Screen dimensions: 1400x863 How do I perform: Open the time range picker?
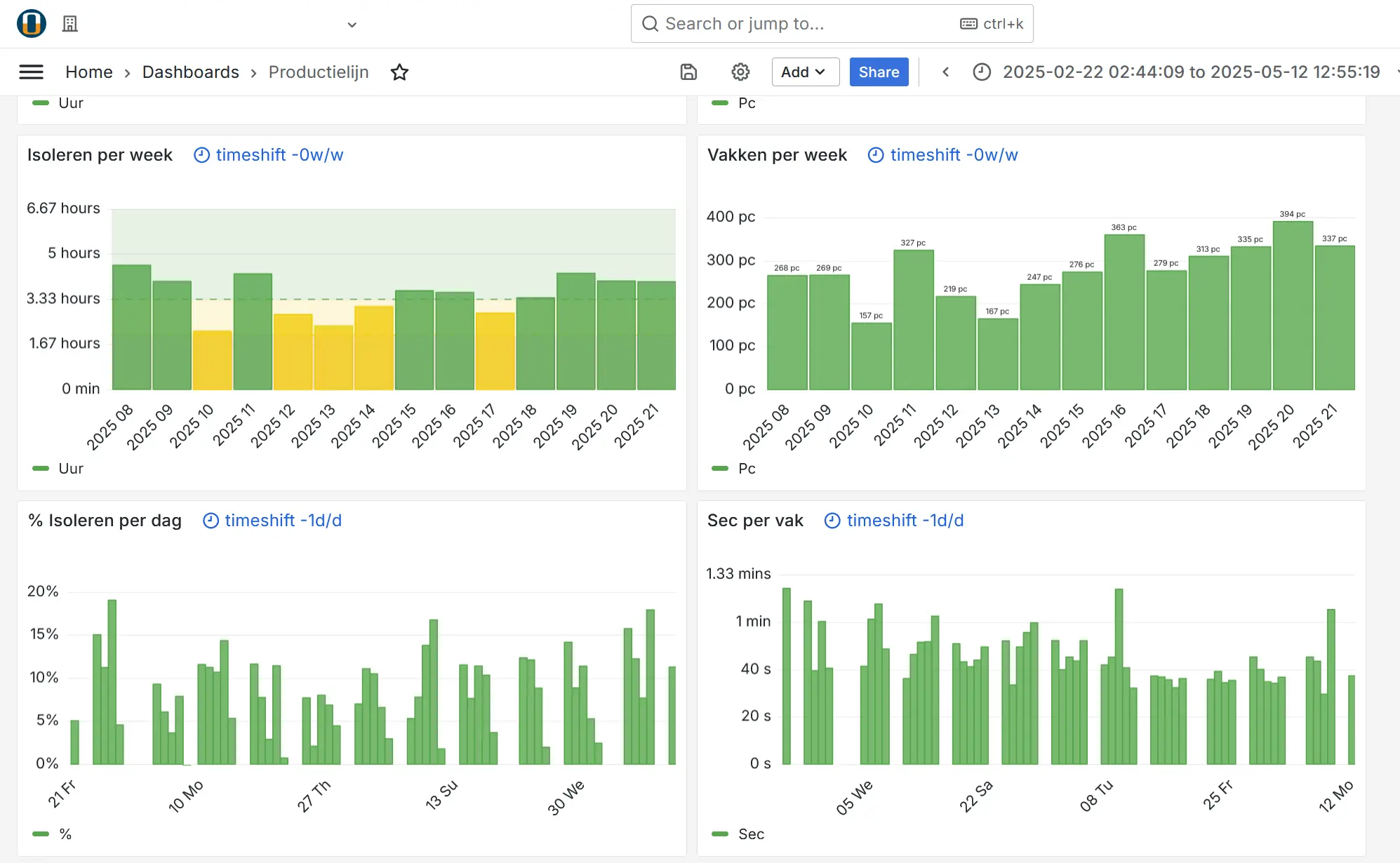tap(1190, 72)
